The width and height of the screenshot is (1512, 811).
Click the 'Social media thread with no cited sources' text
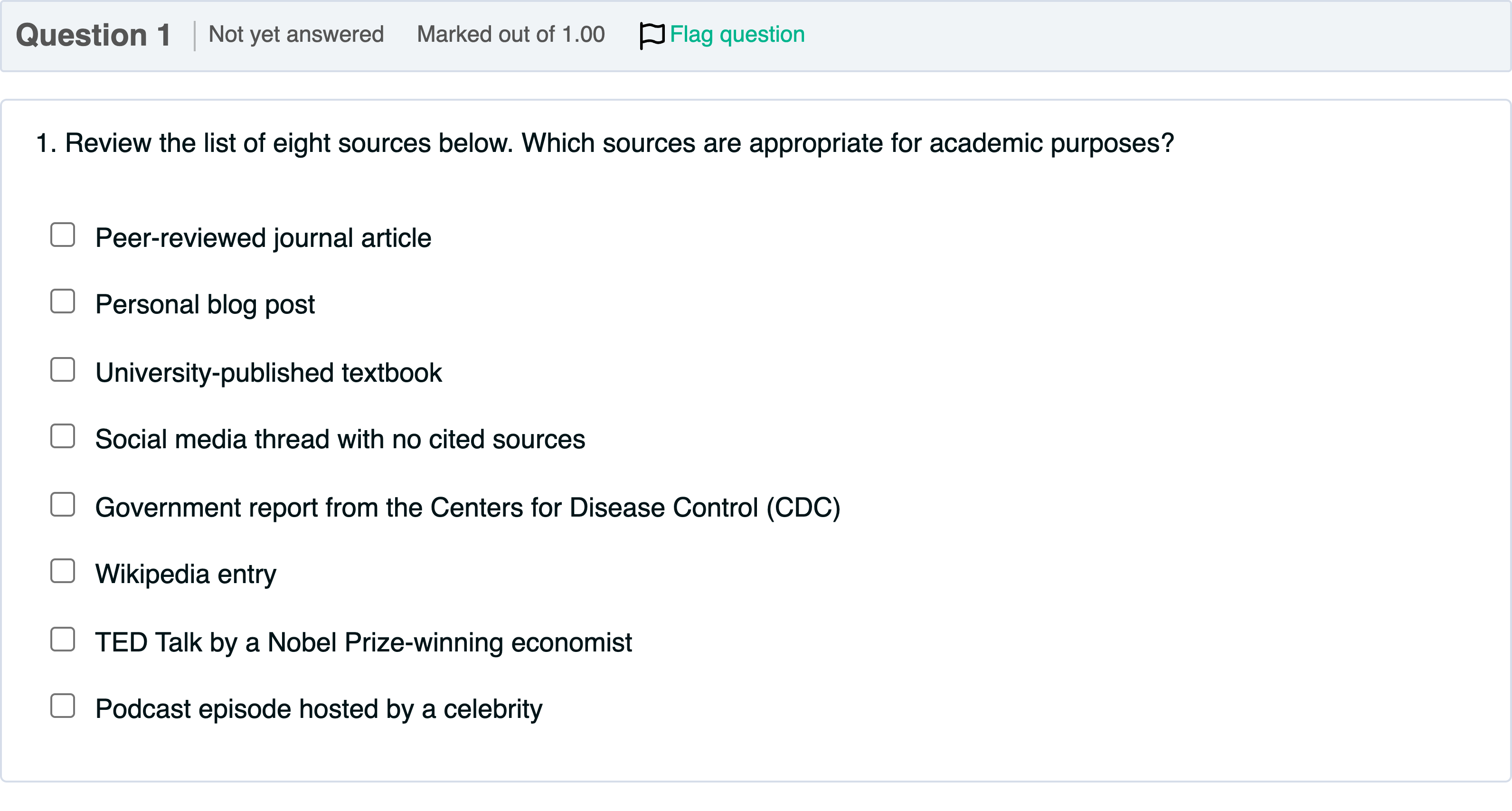click(340, 440)
